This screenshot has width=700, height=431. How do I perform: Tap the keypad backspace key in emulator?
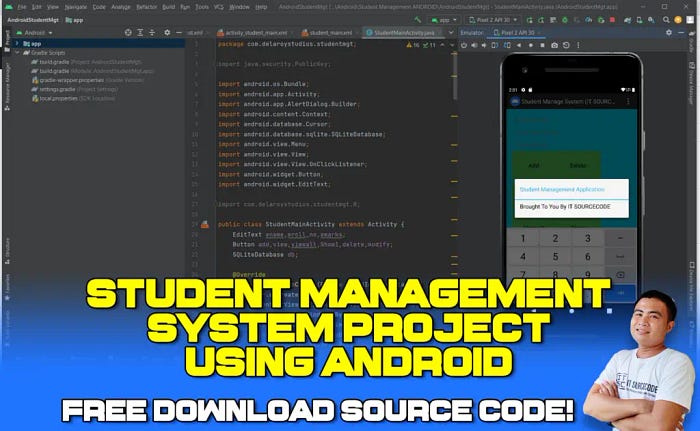[x=621, y=275]
